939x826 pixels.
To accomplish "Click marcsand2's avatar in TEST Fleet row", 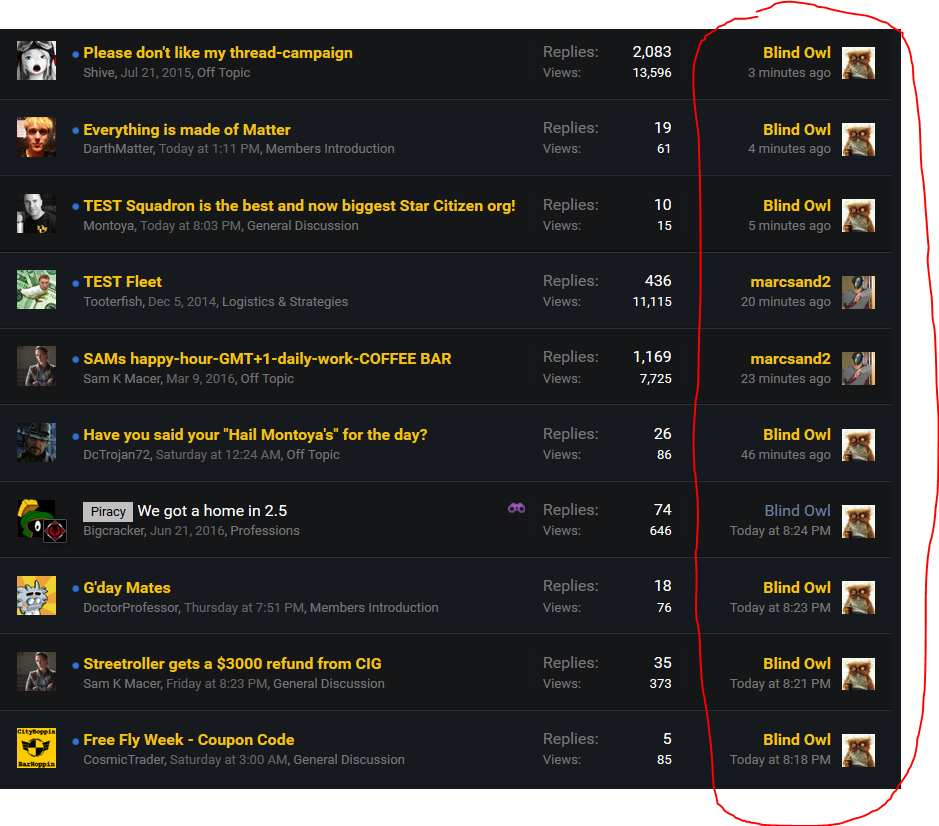I will tap(858, 291).
